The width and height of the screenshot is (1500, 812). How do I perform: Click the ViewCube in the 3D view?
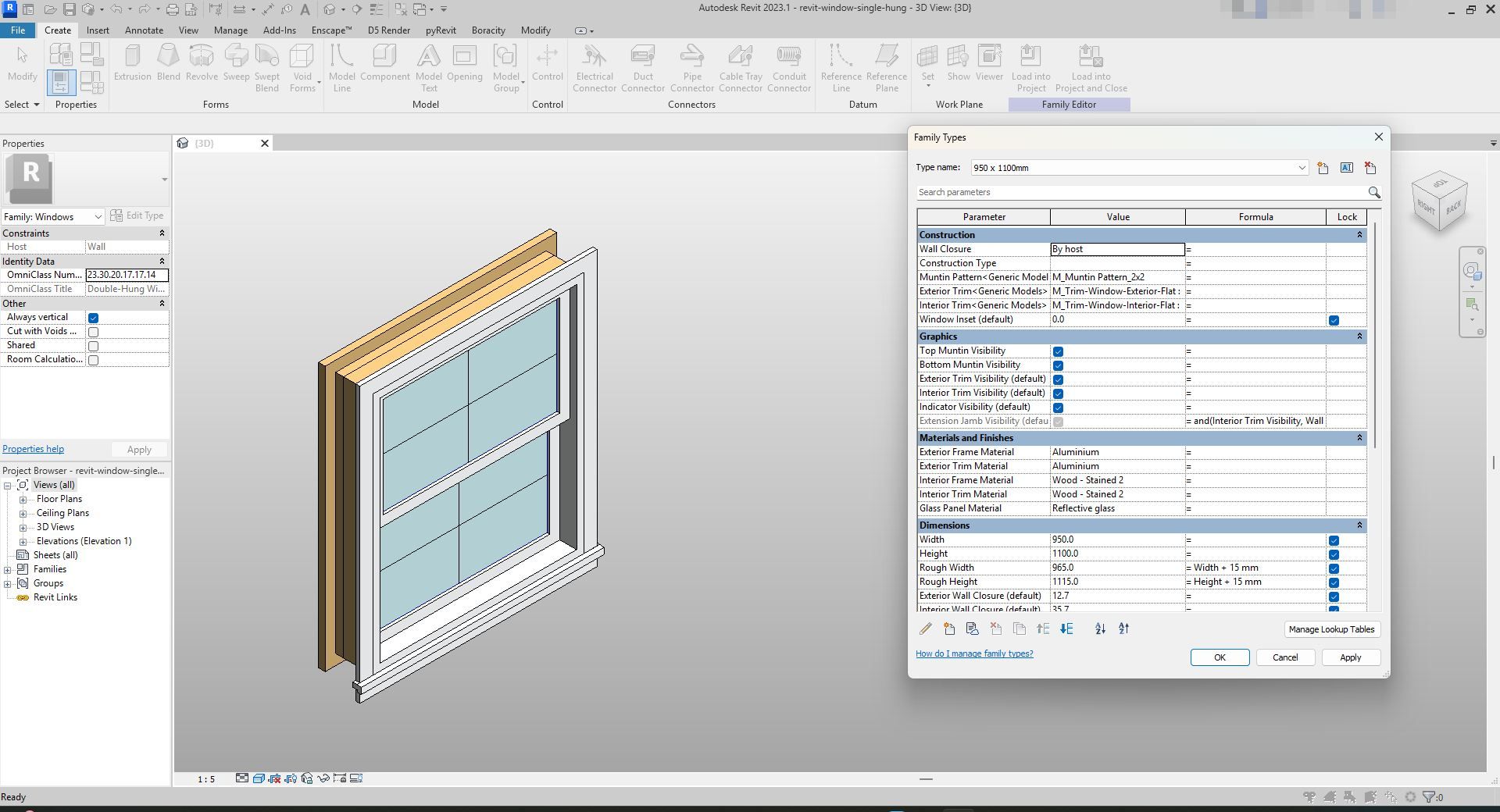pos(1440,202)
